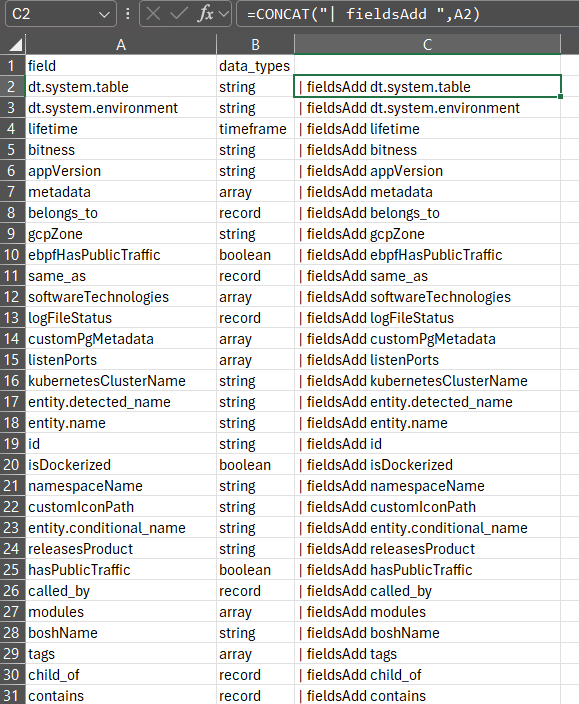Select 'boolean' type for ebpfHasPublicTraffic row
The image size is (579, 704).
click(x=255, y=255)
